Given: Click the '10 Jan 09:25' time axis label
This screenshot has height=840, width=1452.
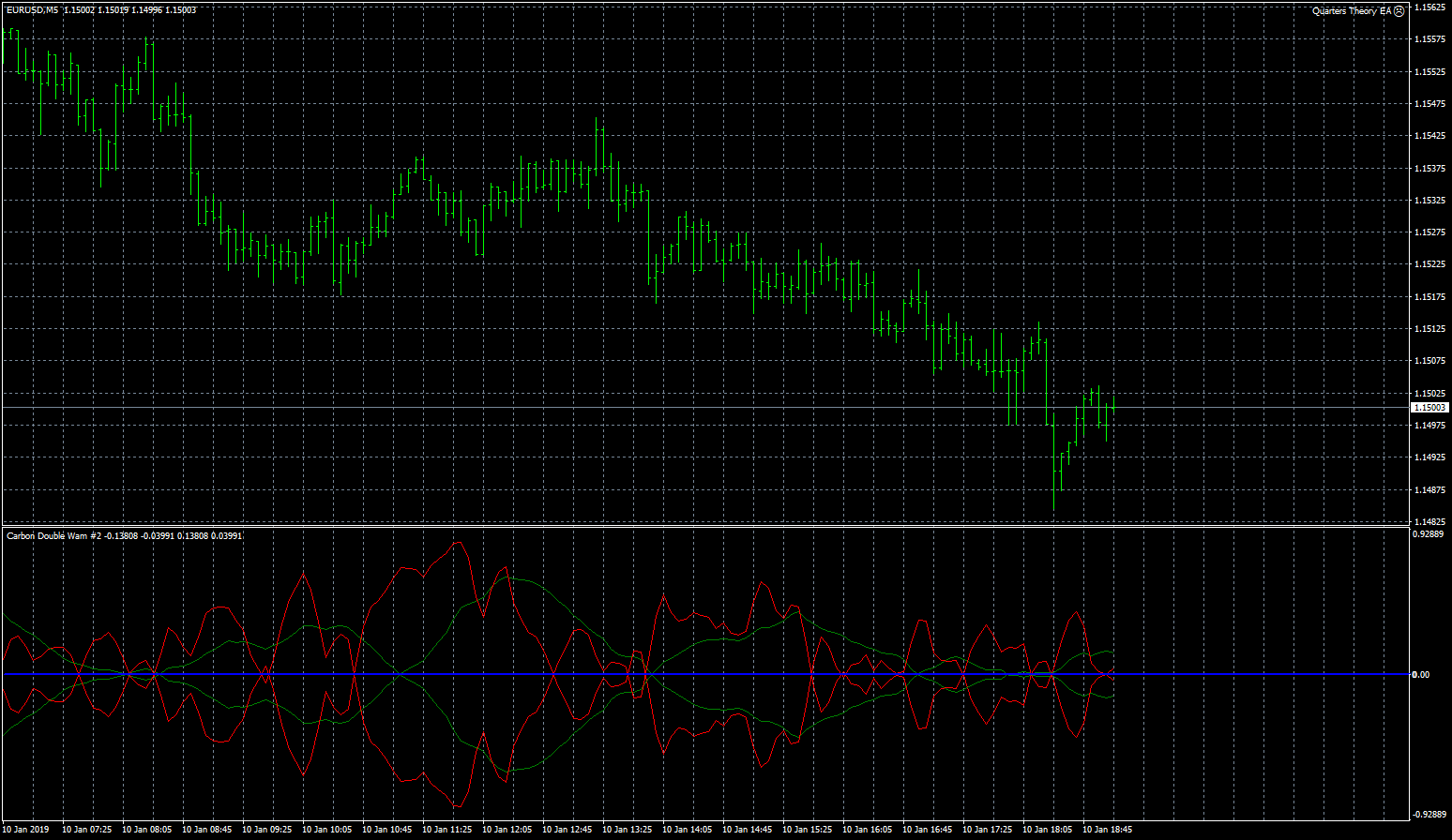Looking at the screenshot, I should pyautogui.click(x=267, y=829).
